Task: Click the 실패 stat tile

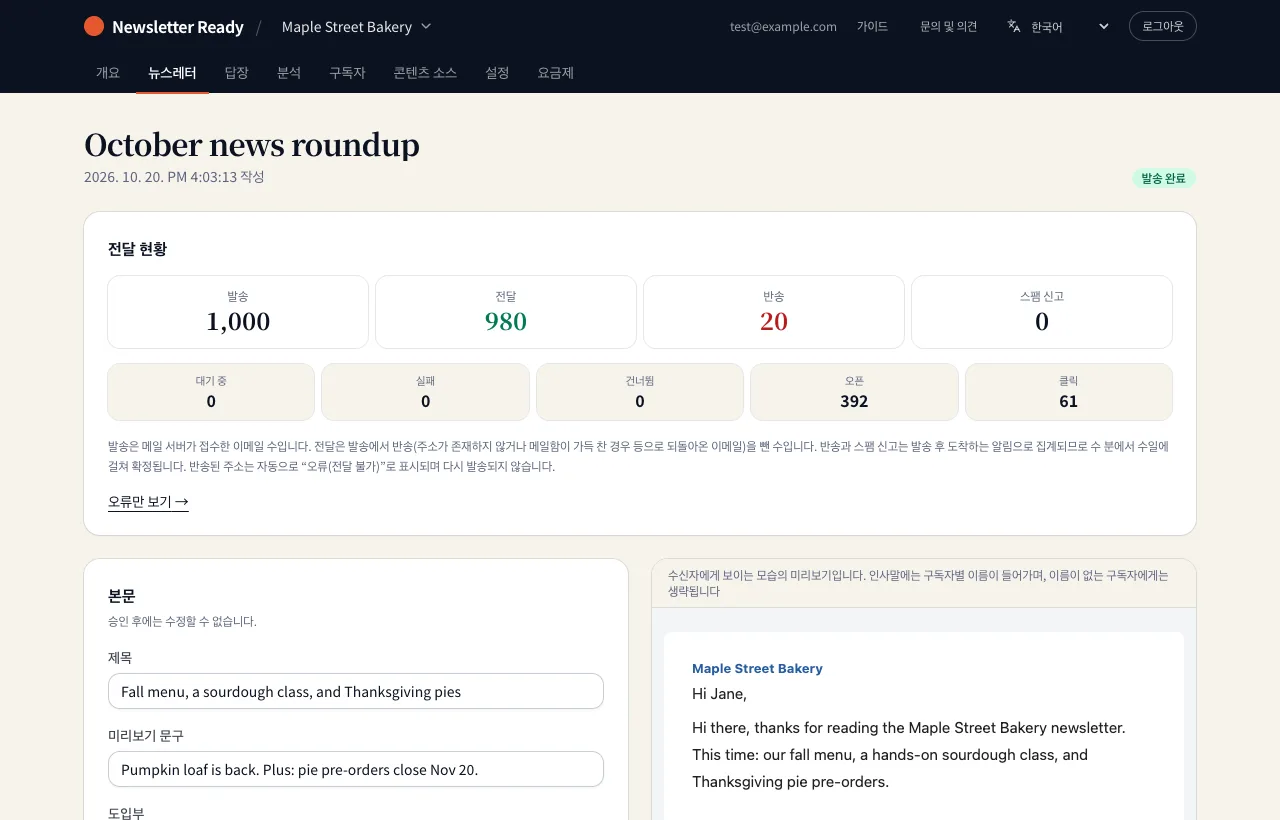Action: point(425,392)
